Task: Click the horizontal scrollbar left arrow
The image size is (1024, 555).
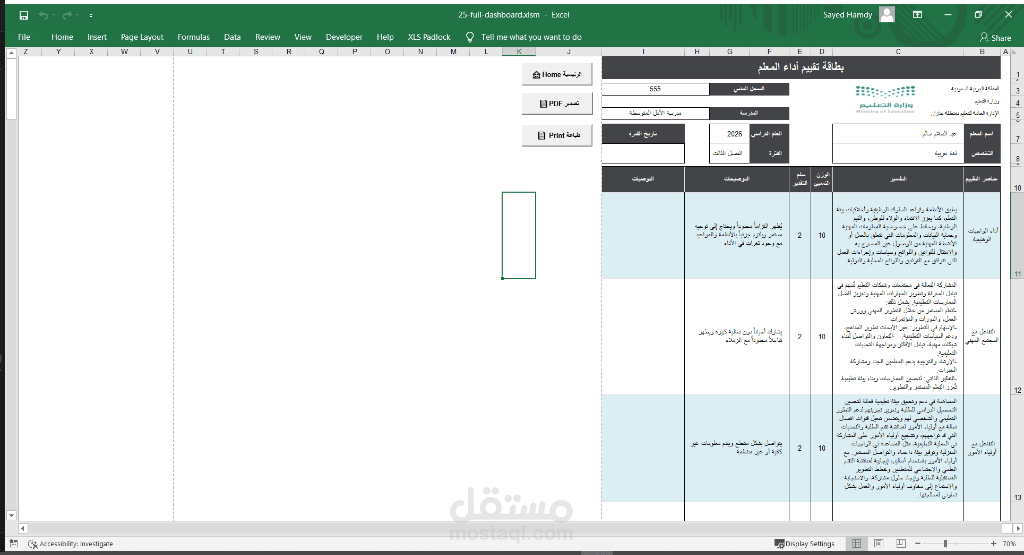Action: [x=23, y=528]
